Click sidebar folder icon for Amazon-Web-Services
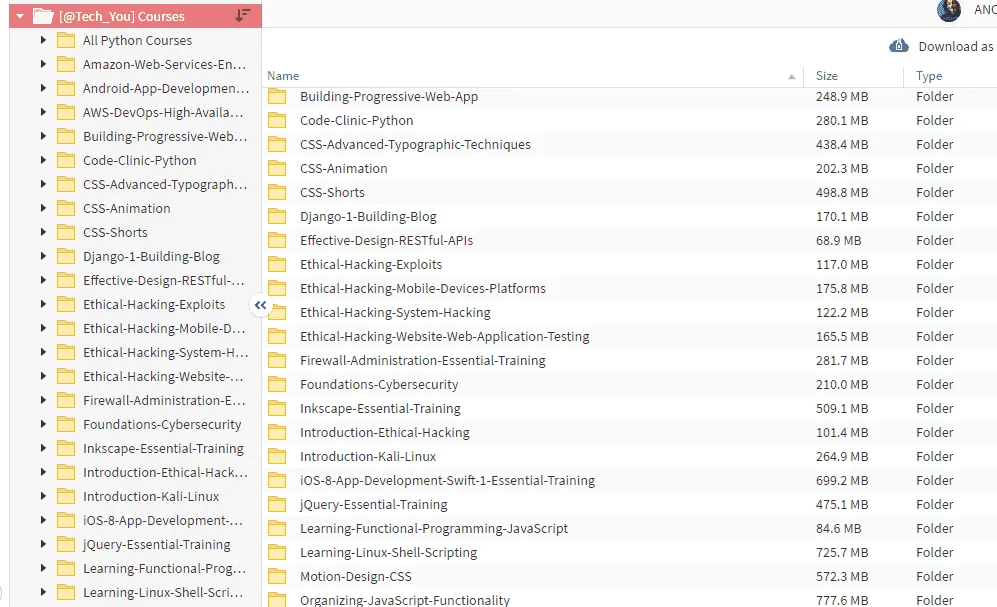This screenshot has width=997, height=607. coord(66,64)
